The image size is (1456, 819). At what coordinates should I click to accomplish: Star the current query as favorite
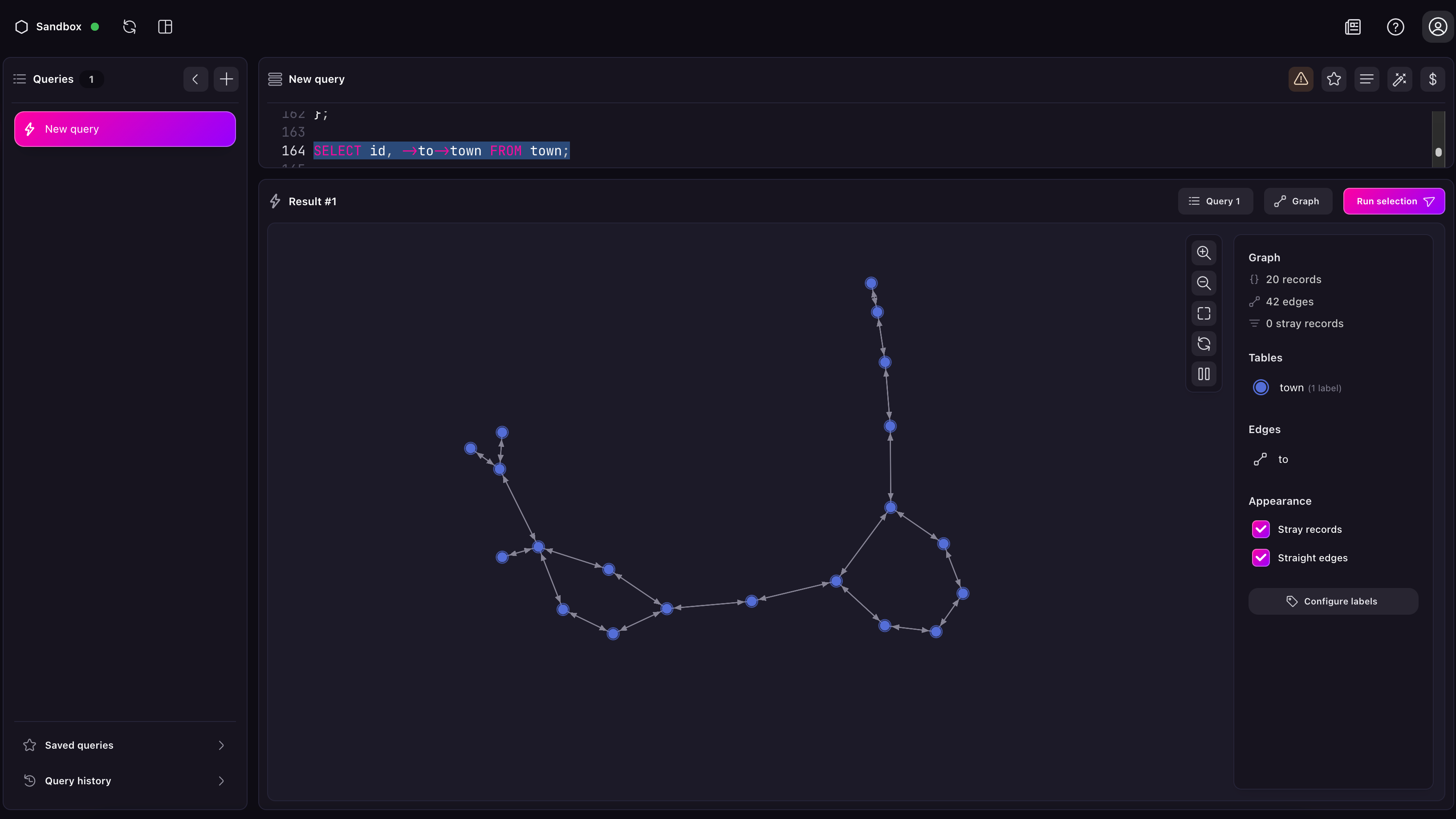[x=1334, y=79]
